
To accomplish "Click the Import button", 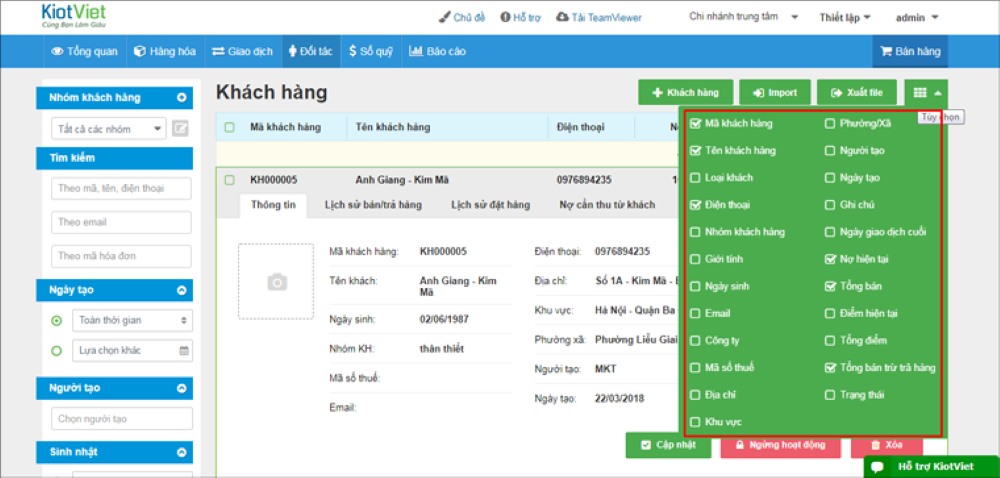I will (x=775, y=92).
